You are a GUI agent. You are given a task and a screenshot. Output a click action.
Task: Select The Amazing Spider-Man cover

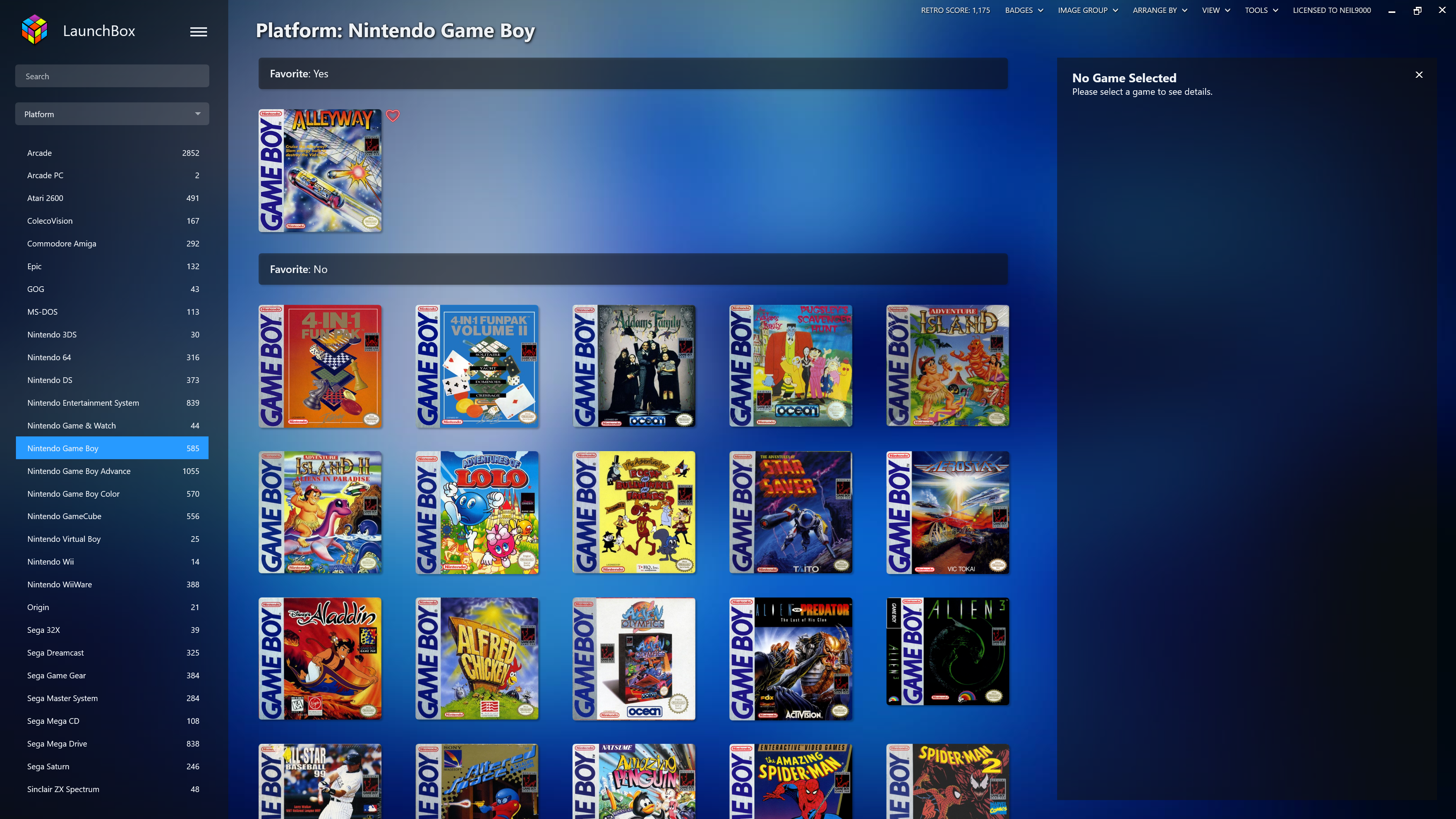coord(791,782)
